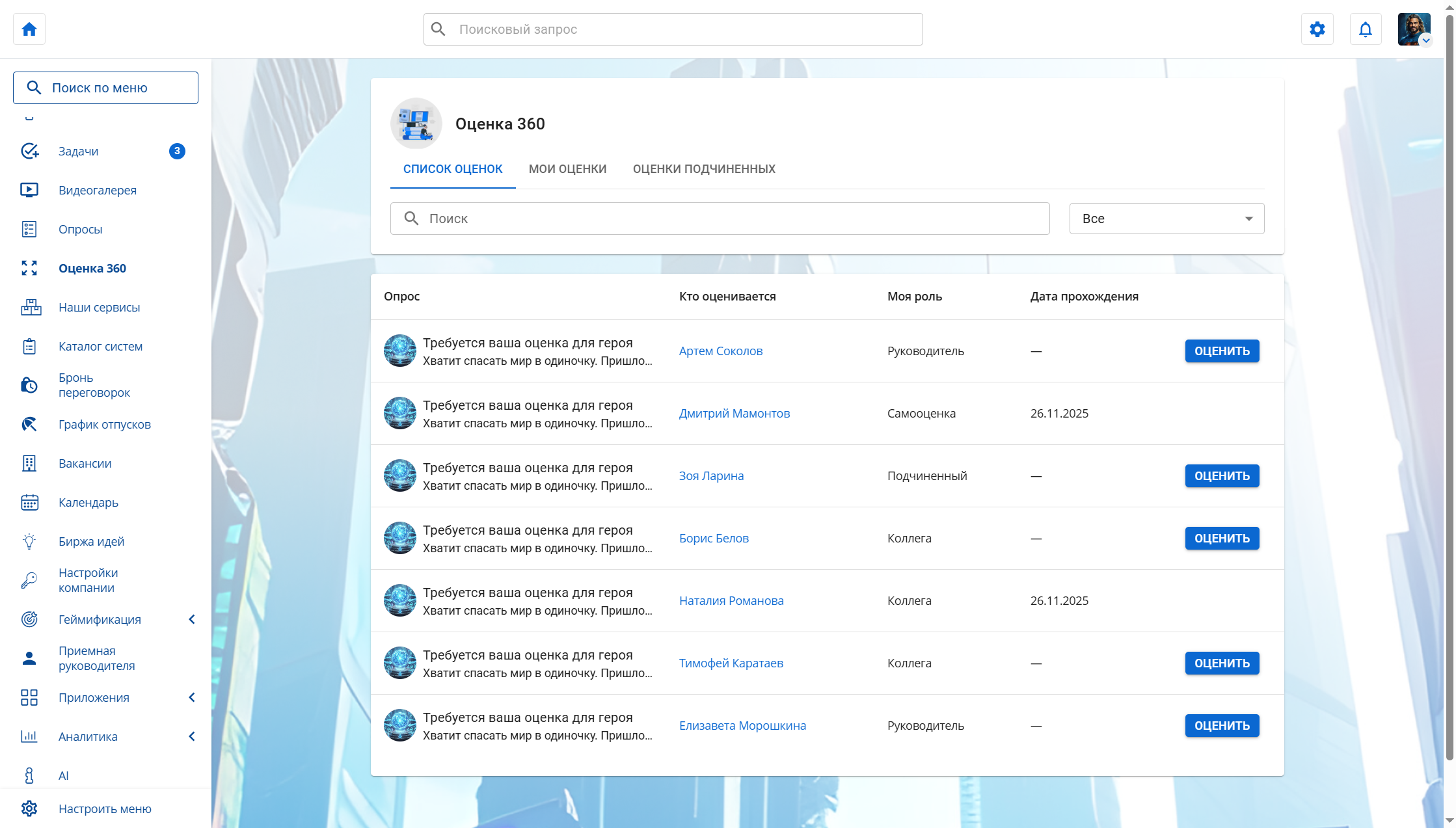Switch to the Мои оценки tab
The image size is (1456, 828).
coord(567,169)
